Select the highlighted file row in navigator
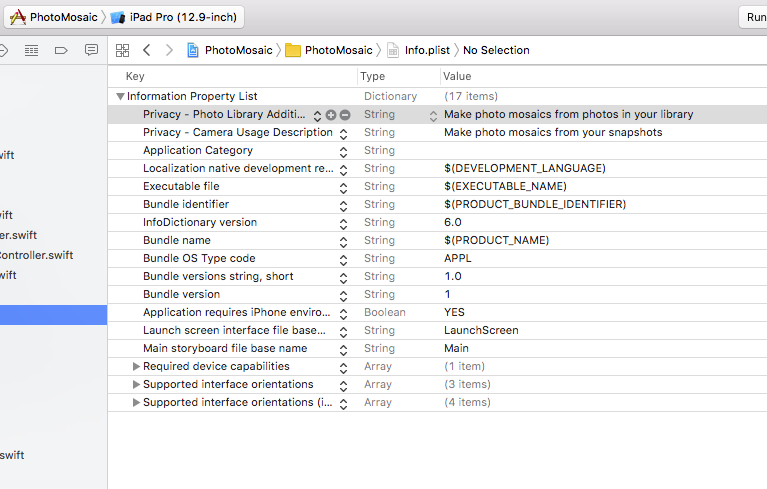This screenshot has height=489, width=767. (53, 315)
